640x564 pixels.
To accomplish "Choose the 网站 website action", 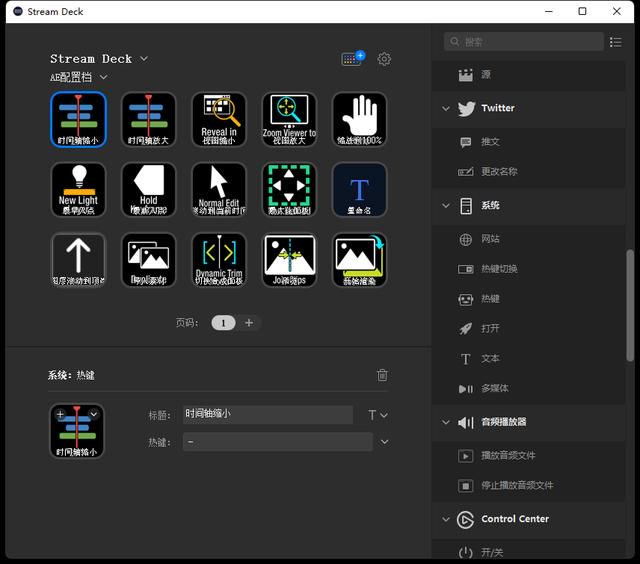I will coord(529,239).
